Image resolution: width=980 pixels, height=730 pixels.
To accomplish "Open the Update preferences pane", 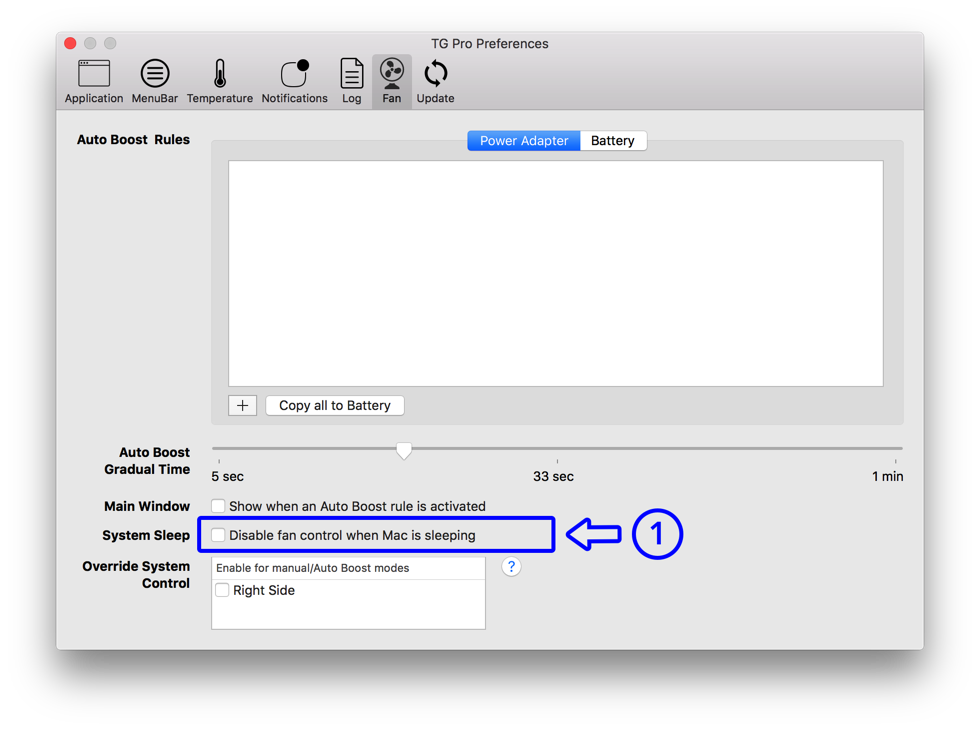I will pos(436,82).
